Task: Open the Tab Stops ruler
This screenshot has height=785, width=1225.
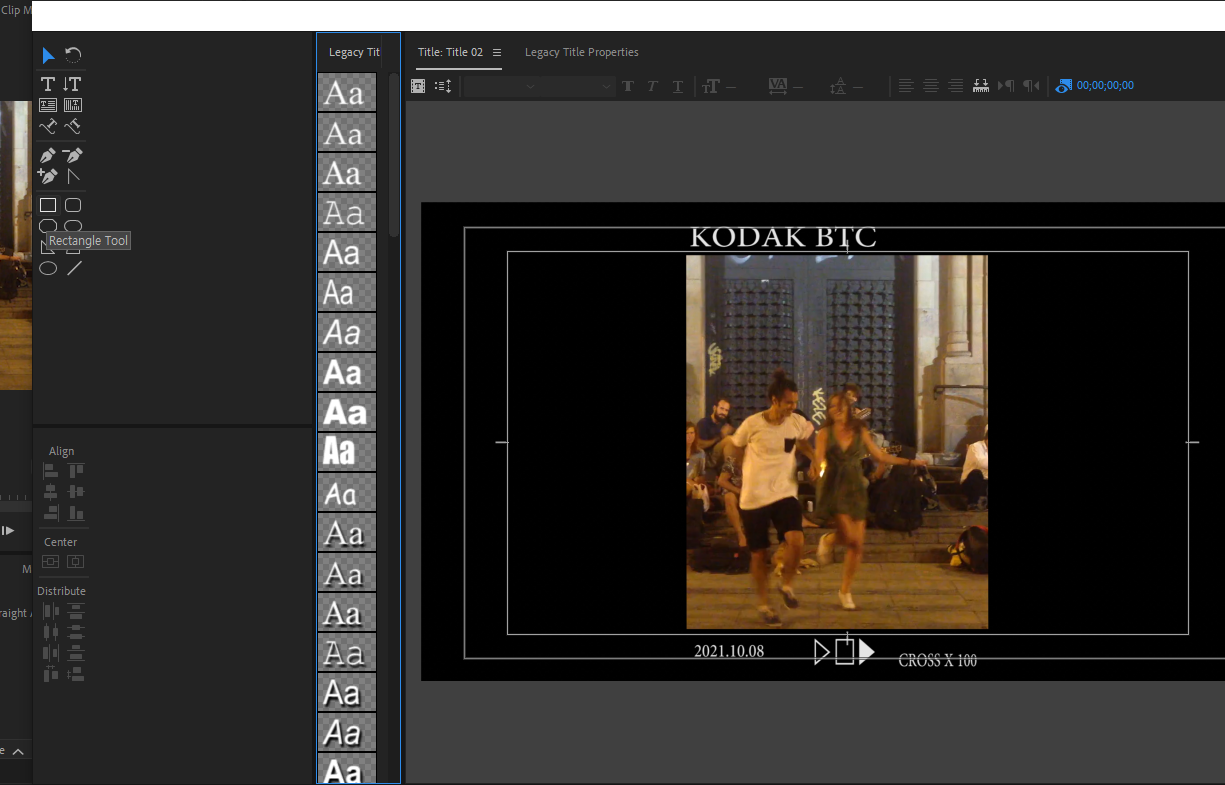Action: point(980,86)
